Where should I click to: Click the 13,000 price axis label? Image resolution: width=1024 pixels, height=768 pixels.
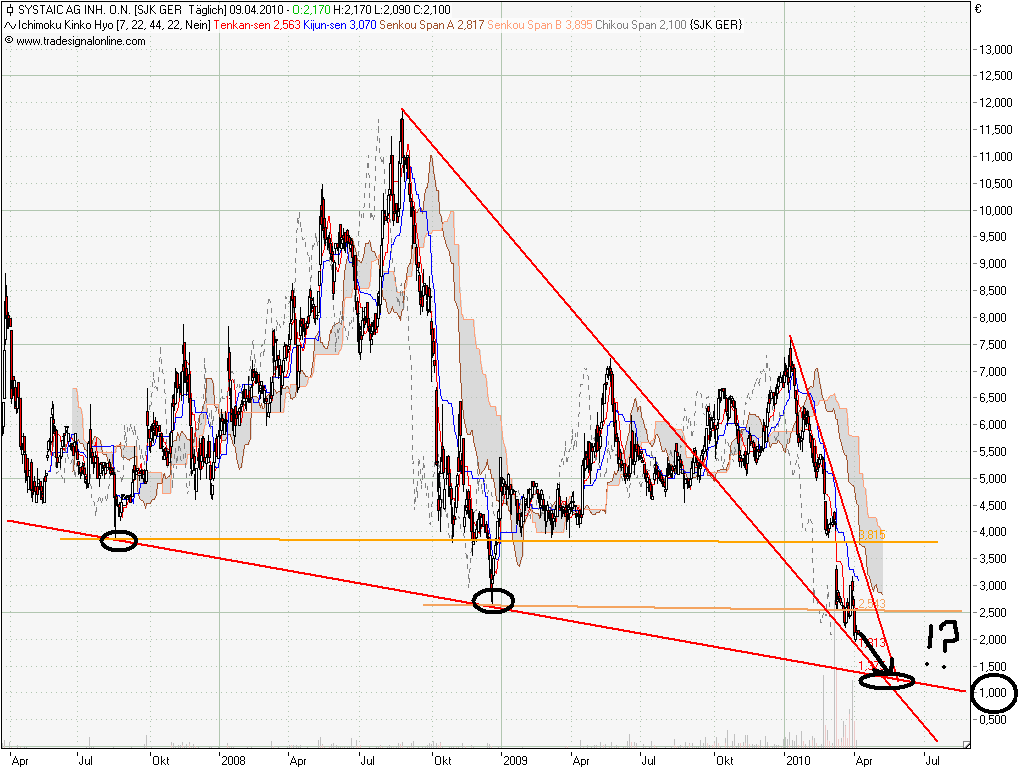tap(995, 49)
